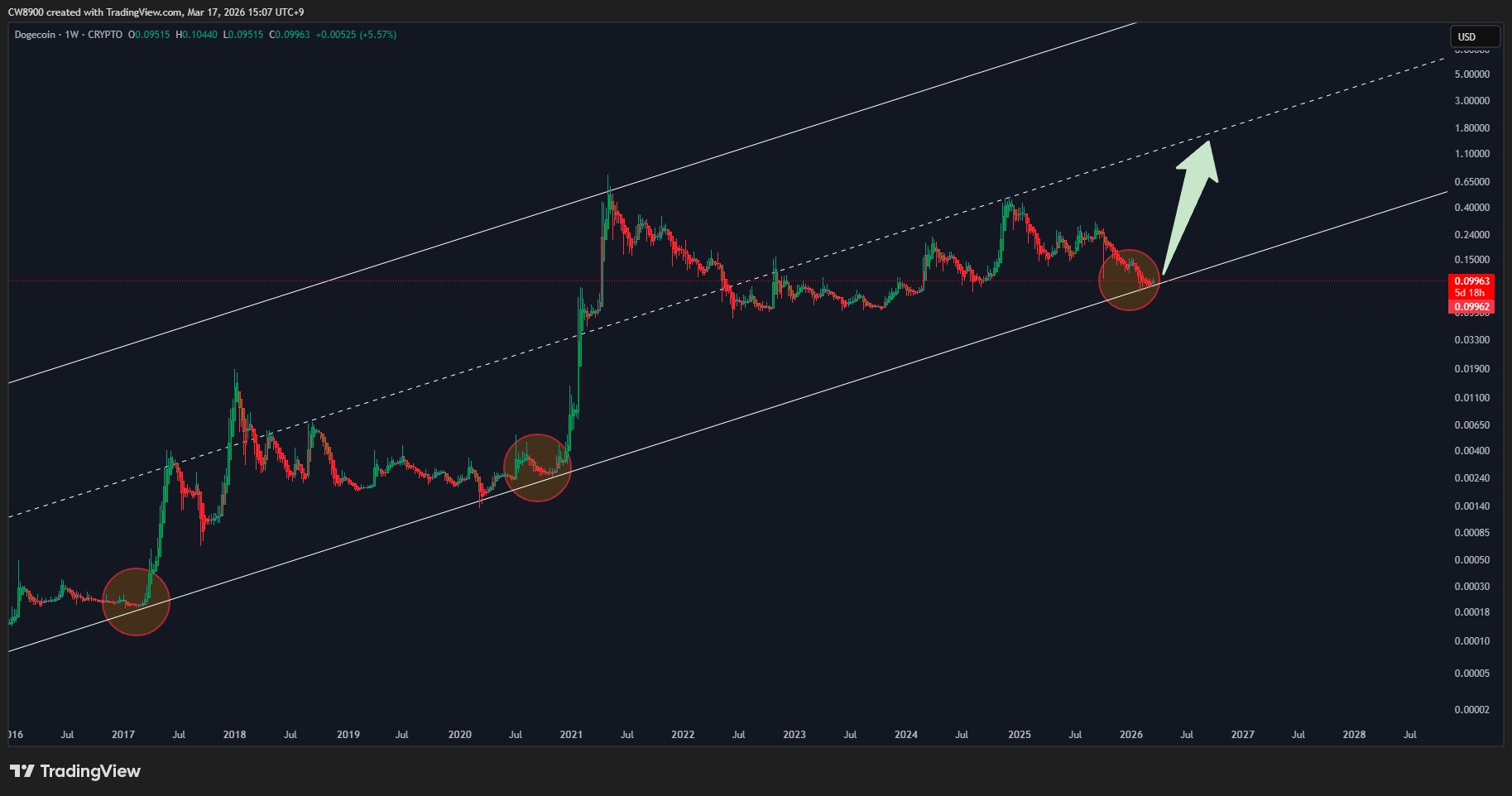
Task: Click the 0.00018 price axis label
Action: tap(1472, 612)
